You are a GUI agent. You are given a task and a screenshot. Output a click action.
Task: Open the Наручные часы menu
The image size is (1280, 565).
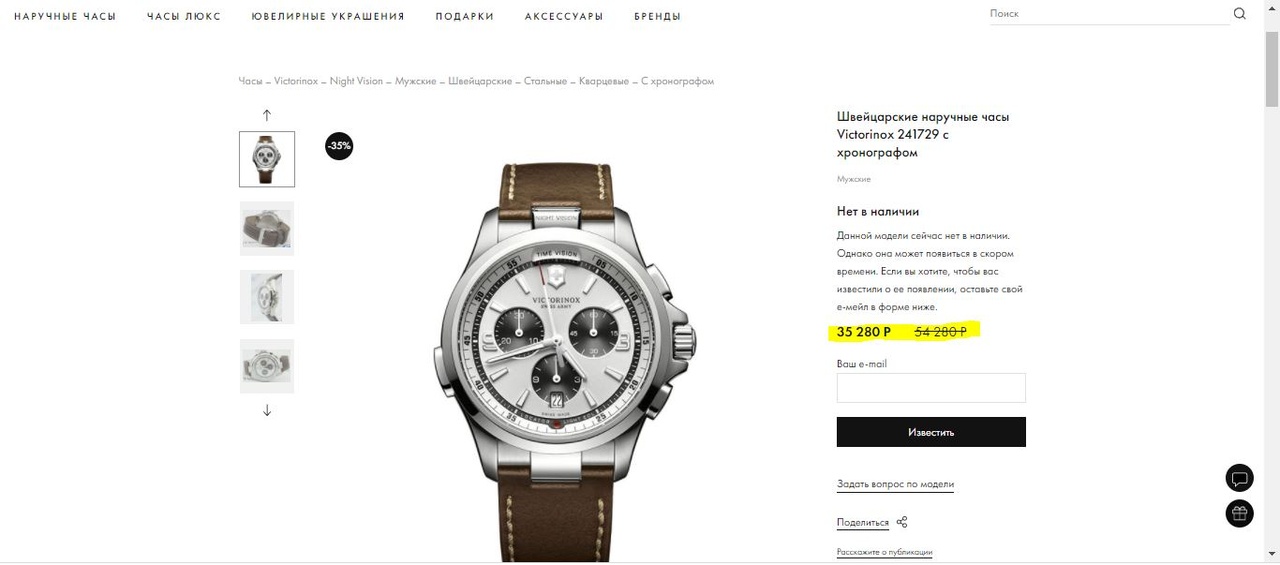[x=65, y=17]
